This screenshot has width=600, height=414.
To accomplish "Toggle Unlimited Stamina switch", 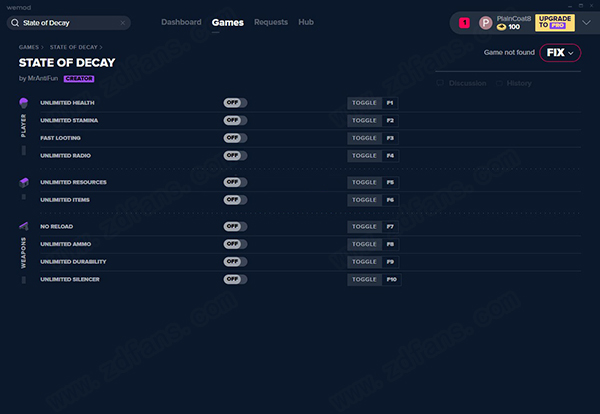I will click(x=235, y=120).
